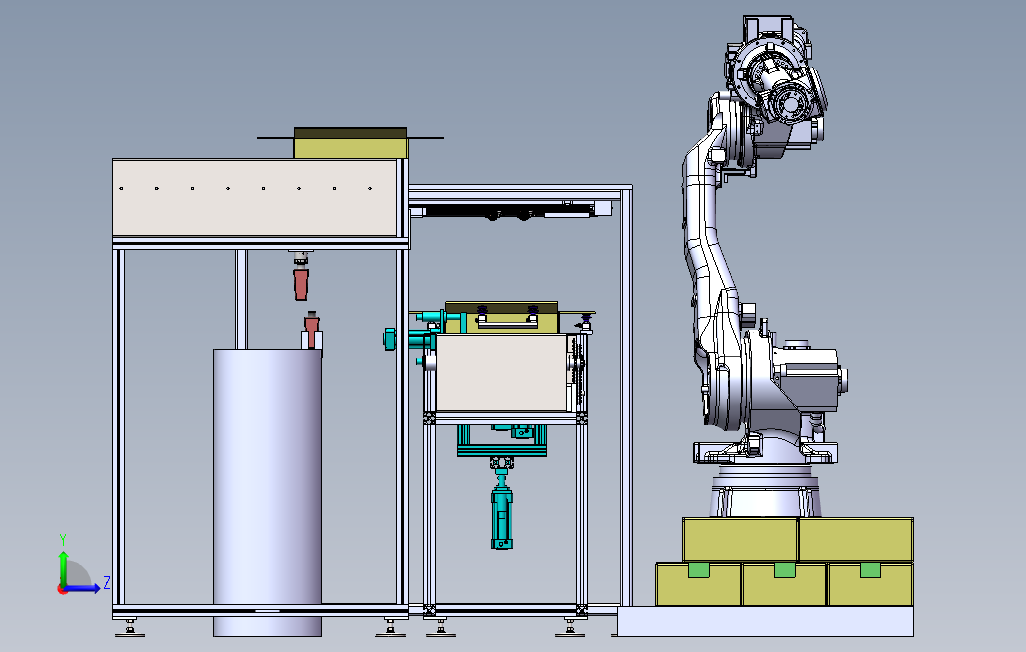Click the blue Z axis arrow of triad
The width and height of the screenshot is (1026, 652).
[82, 588]
